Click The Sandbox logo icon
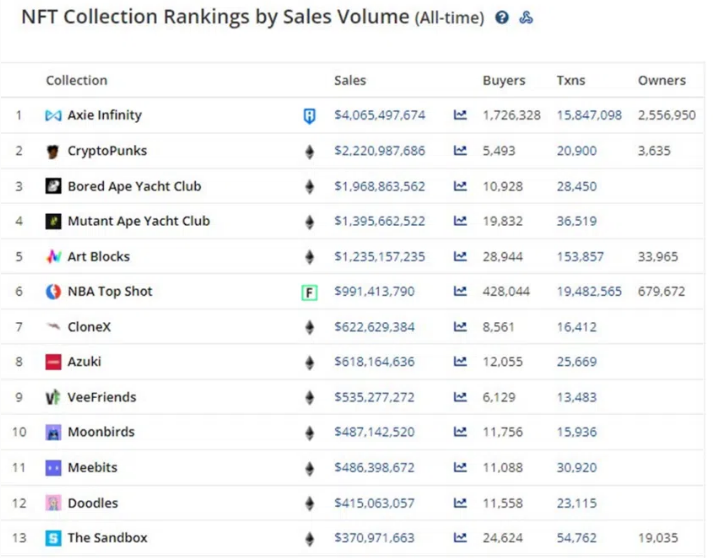Image resolution: width=713 pixels, height=558 pixels. [53, 538]
